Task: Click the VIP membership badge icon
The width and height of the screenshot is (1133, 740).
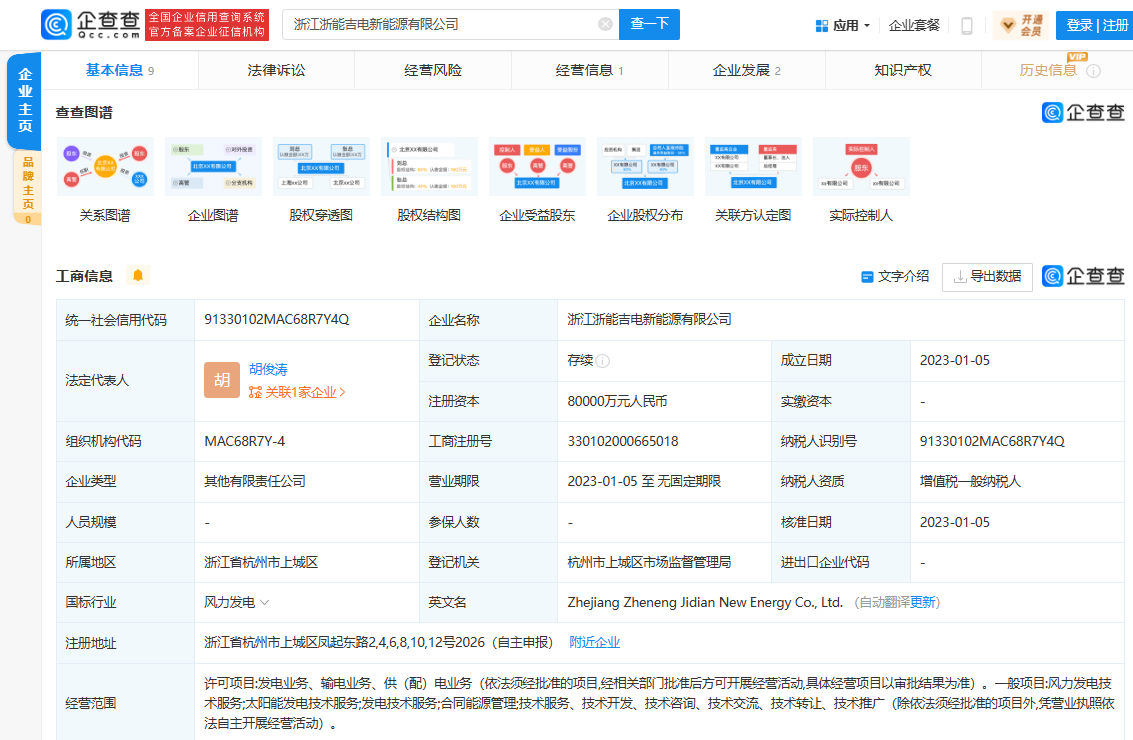Action: (1020, 25)
